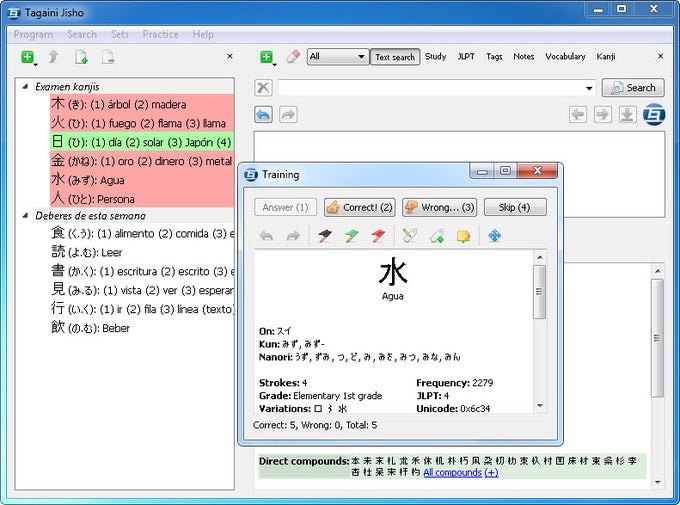This screenshot has height=505, width=680.
Task: Open the Program menu
Action: (33, 34)
